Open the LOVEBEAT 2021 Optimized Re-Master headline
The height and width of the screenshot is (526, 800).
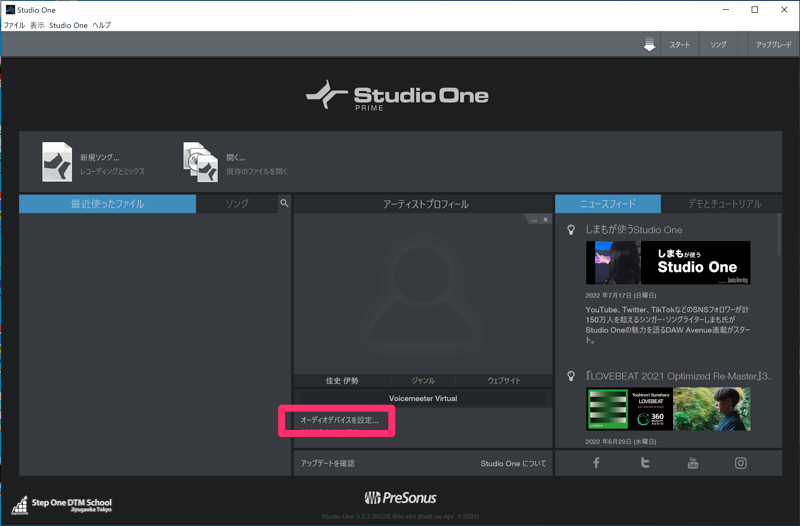pyautogui.click(x=678, y=377)
